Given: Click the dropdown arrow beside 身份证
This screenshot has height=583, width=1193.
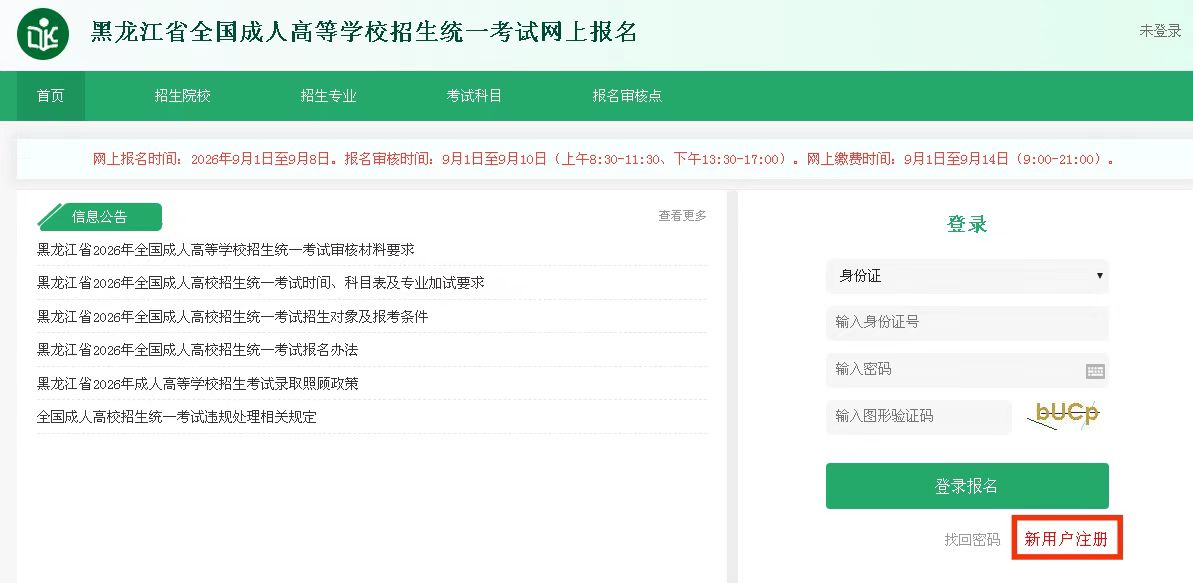Looking at the screenshot, I should tap(1099, 276).
